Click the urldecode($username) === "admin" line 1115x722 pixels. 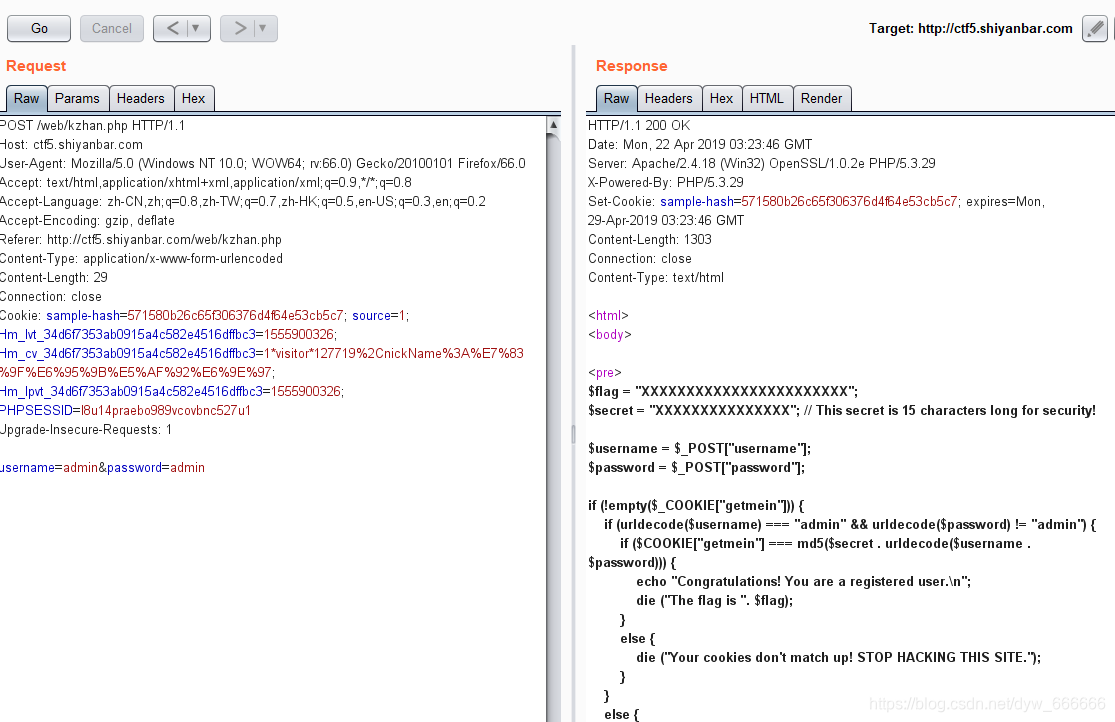tap(850, 524)
